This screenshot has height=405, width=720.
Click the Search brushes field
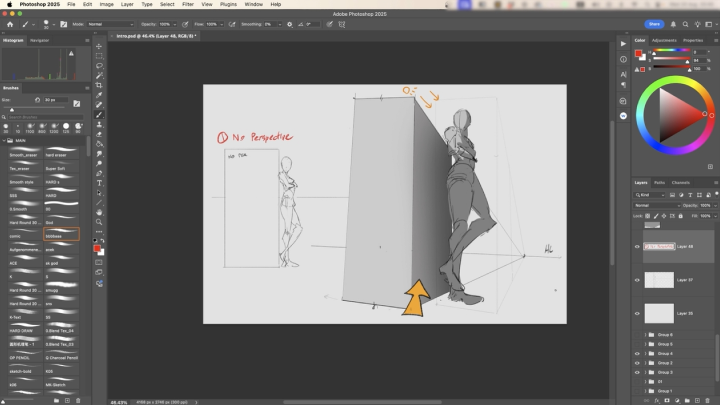[x=45, y=117]
